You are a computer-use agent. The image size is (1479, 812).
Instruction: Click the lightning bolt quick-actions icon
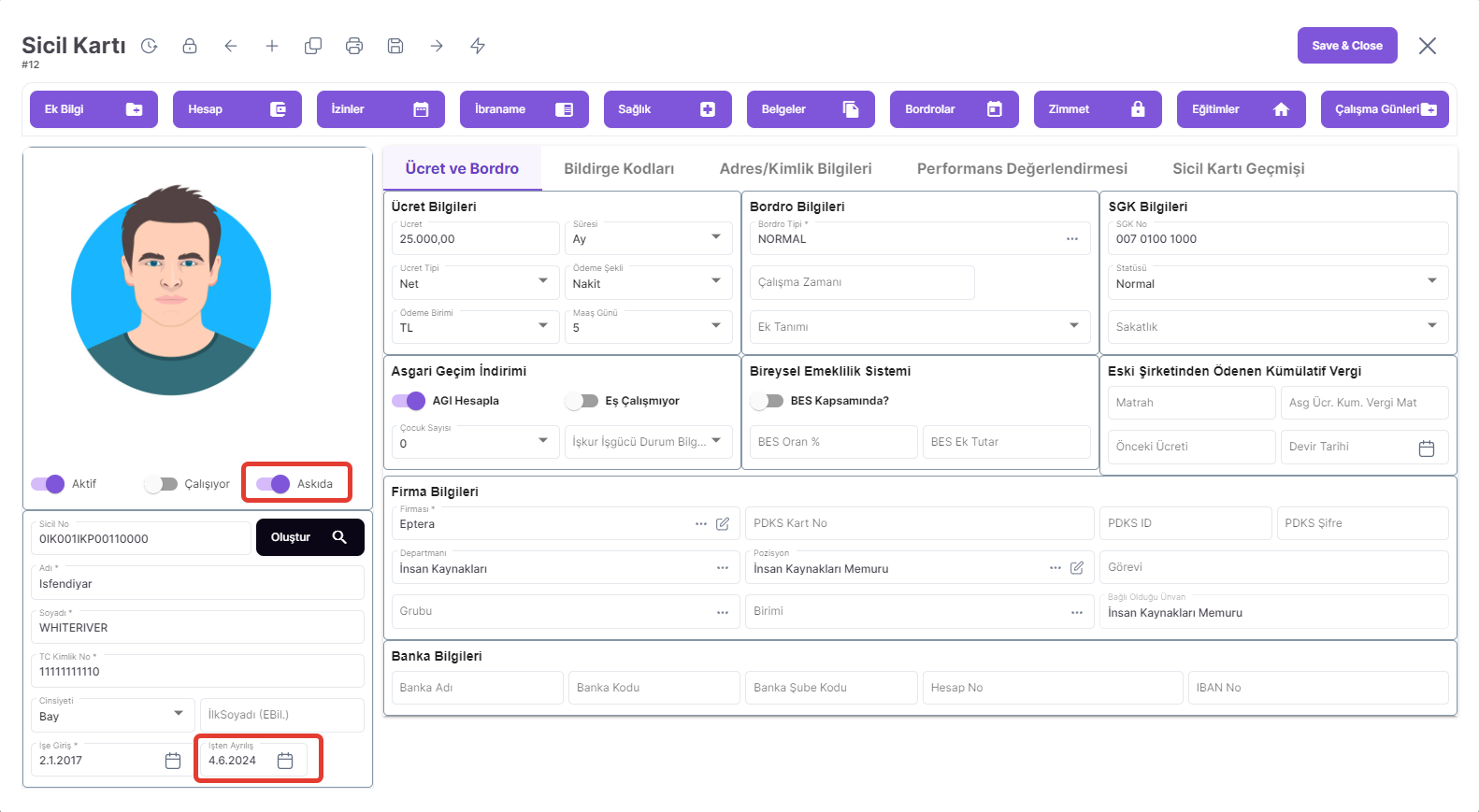pyautogui.click(x=478, y=46)
